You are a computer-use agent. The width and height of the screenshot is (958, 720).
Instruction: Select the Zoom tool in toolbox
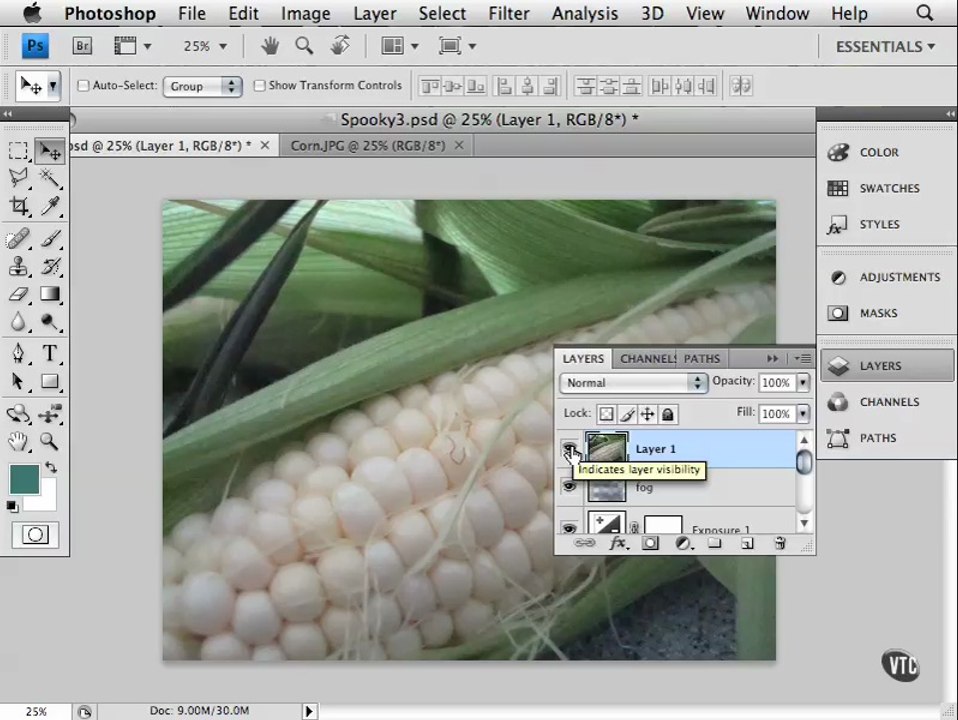point(49,441)
